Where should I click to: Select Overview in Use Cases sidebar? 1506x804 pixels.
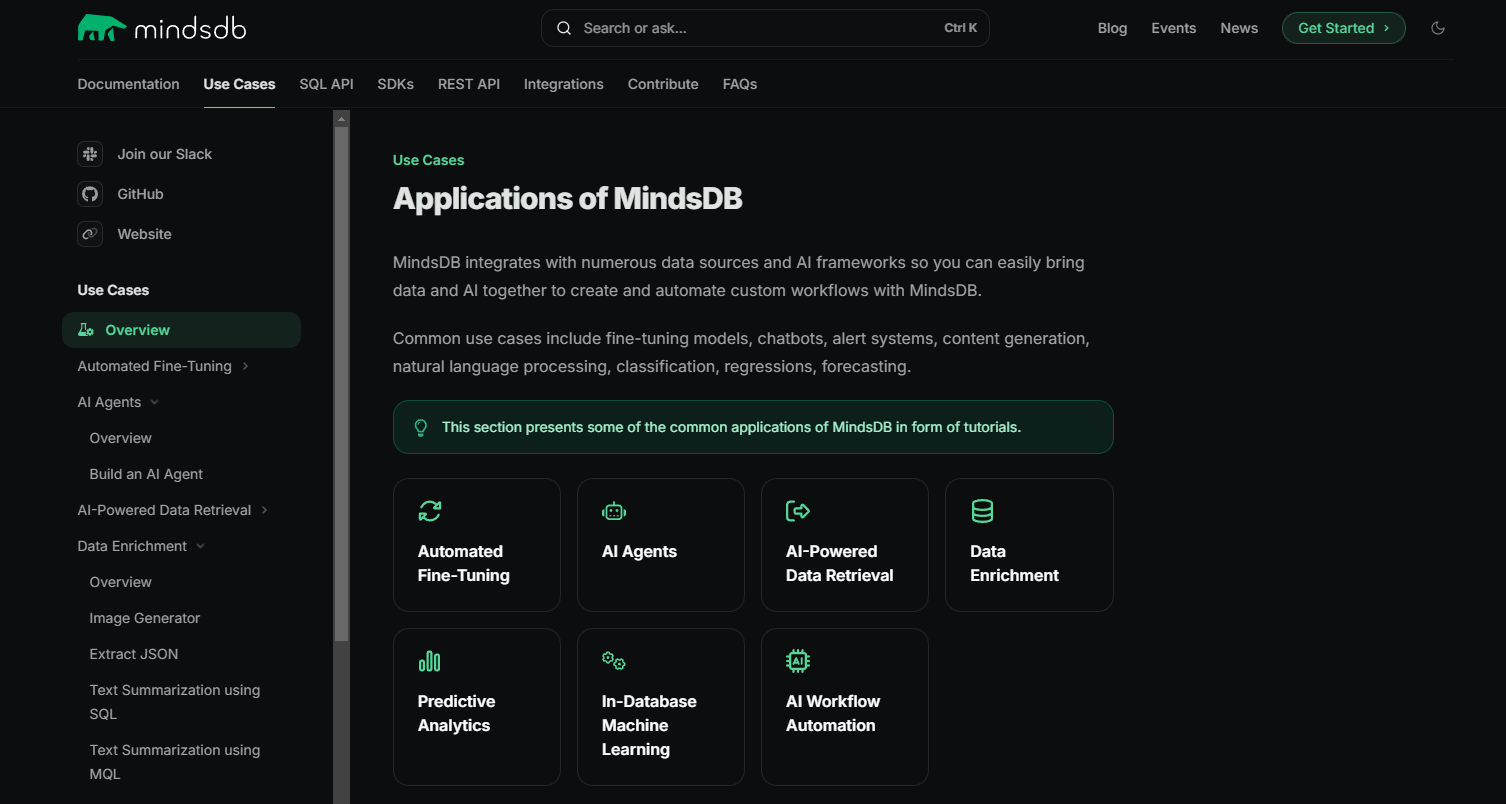coord(181,330)
